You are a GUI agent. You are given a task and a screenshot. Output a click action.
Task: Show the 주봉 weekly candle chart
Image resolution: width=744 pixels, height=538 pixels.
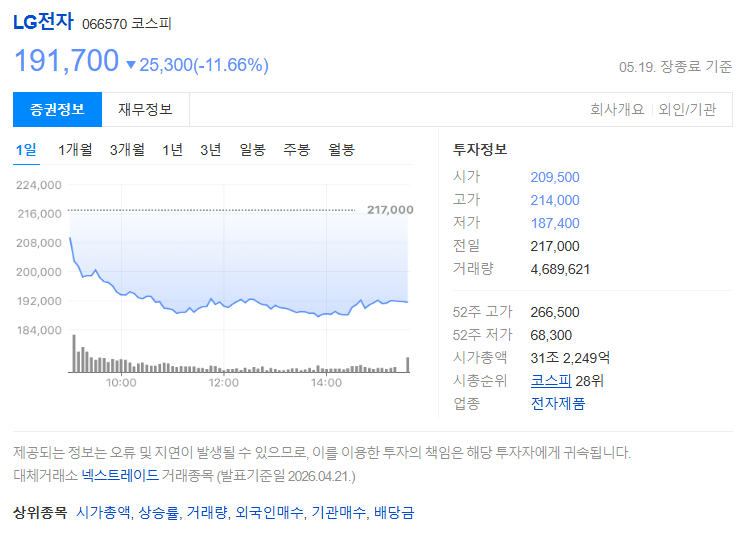pos(297,150)
